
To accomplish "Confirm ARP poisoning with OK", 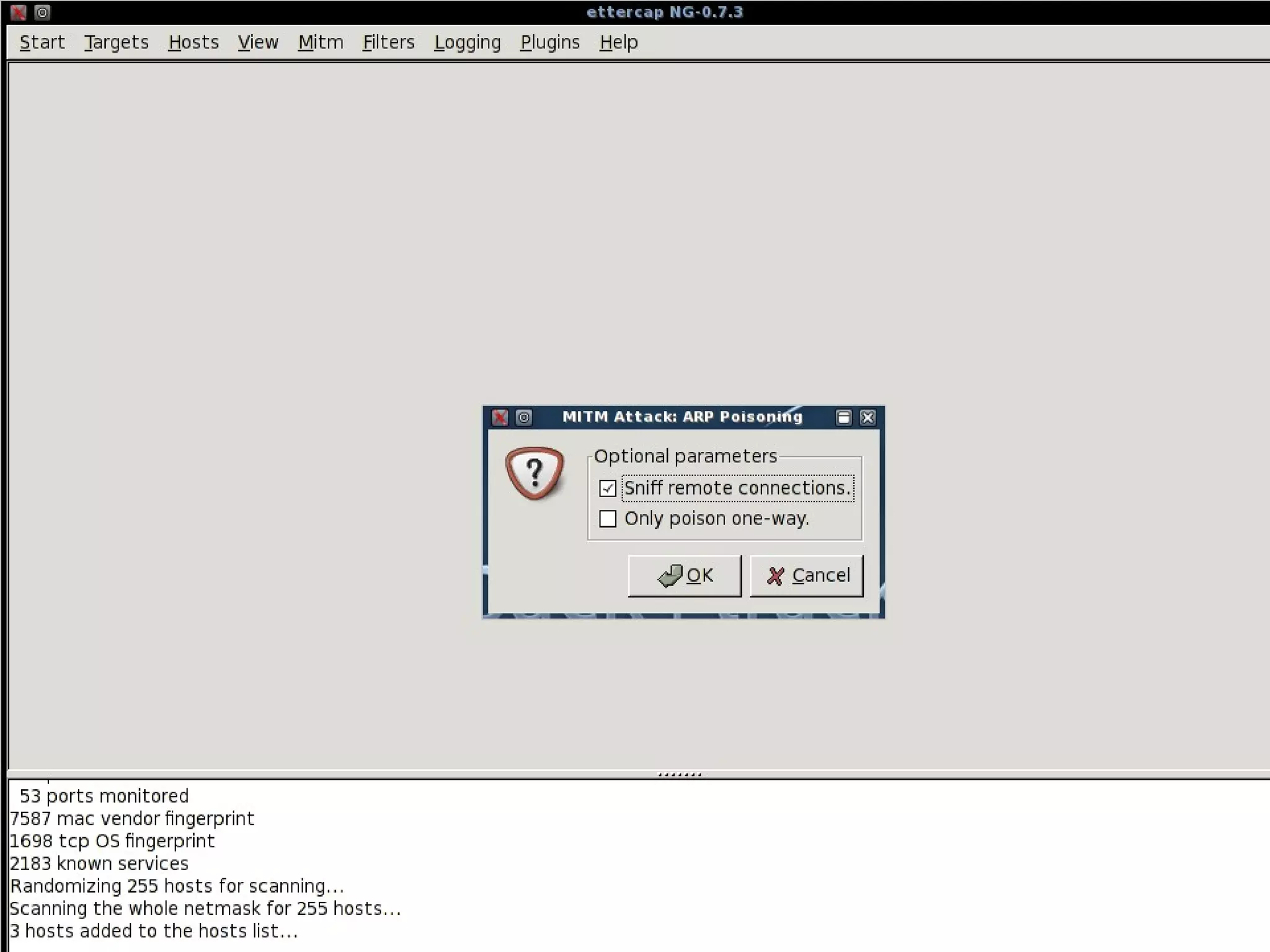I will 685,576.
